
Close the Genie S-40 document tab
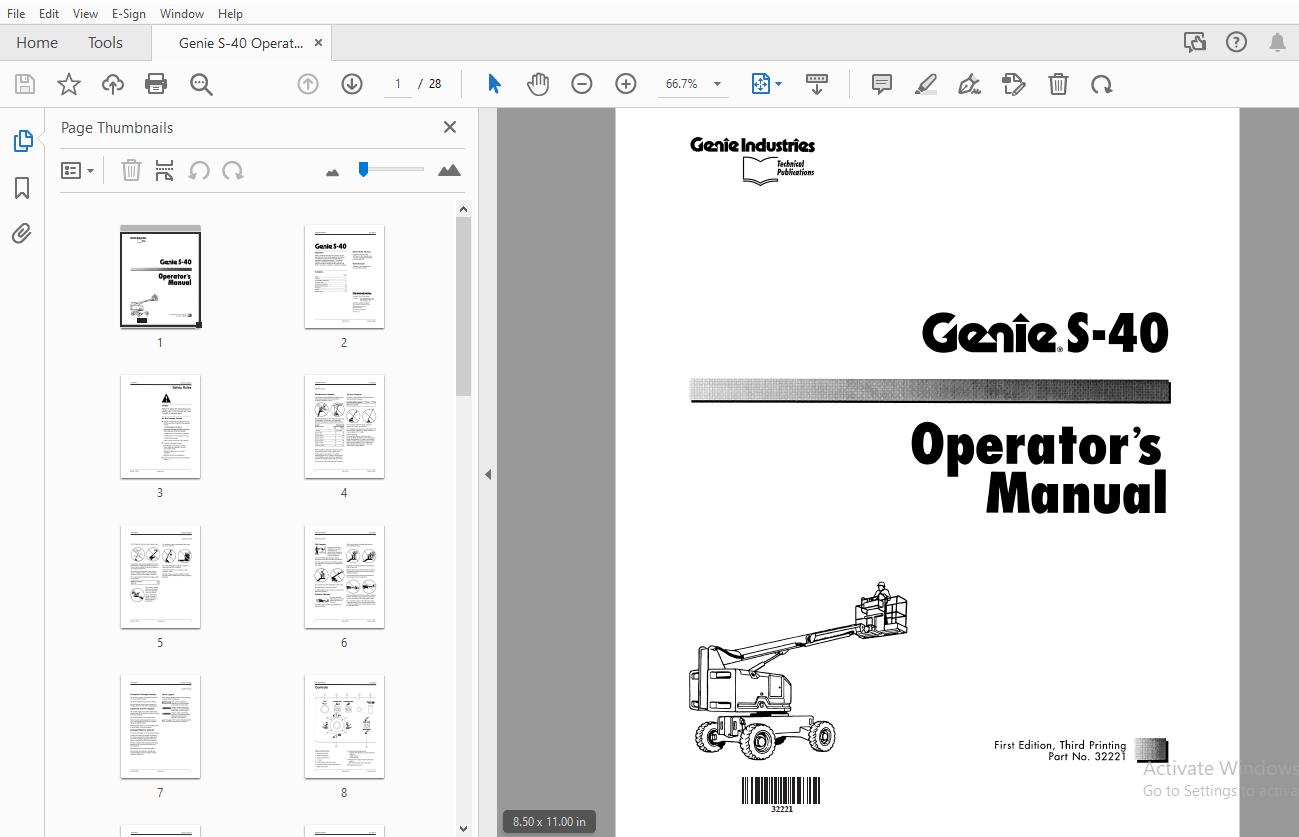coord(318,43)
